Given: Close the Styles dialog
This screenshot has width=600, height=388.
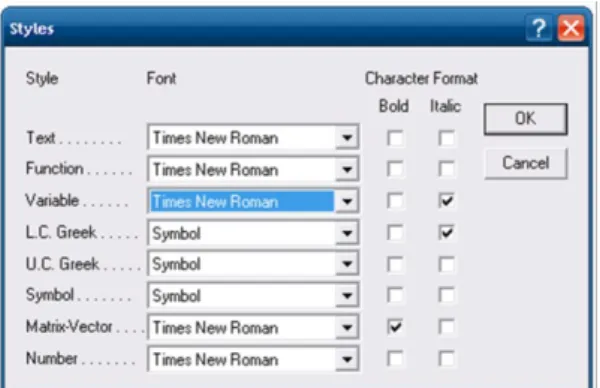Looking at the screenshot, I should (571, 28).
